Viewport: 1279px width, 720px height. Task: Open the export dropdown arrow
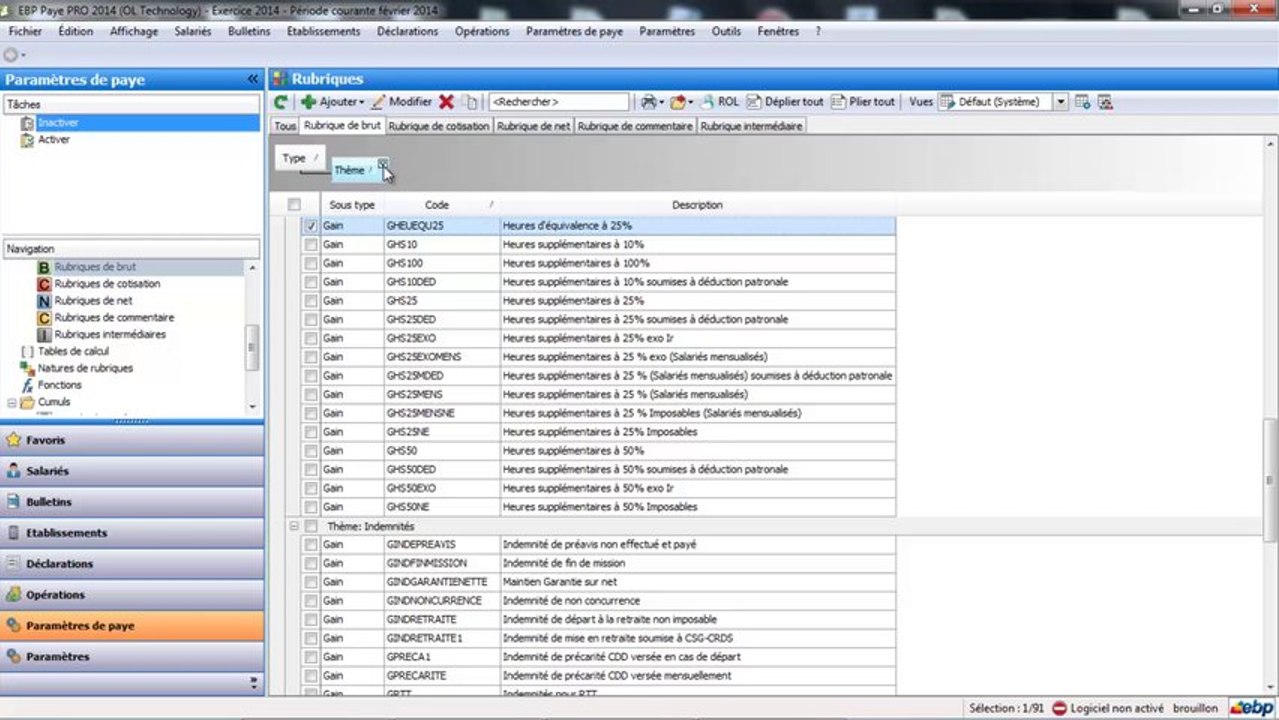(x=690, y=103)
